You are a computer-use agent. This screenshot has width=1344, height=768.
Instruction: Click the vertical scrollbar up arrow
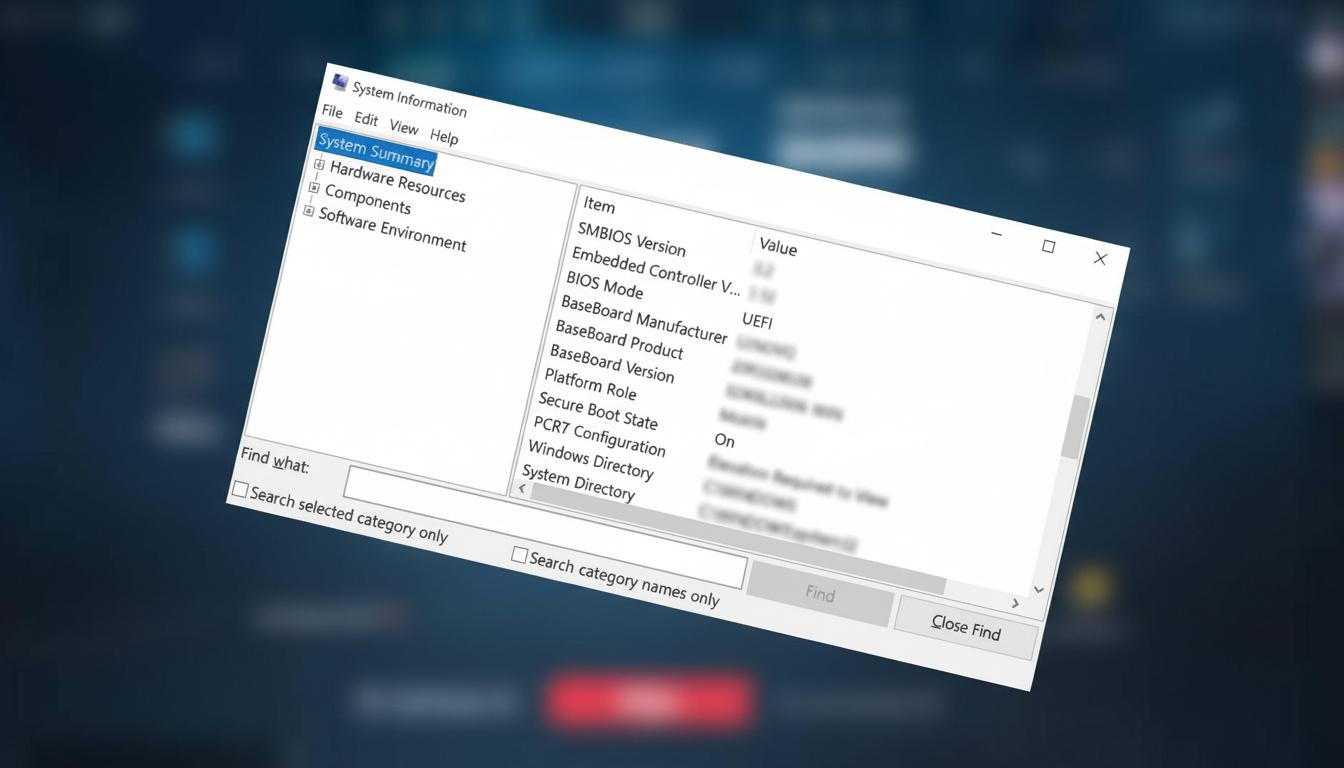[x=1099, y=317]
